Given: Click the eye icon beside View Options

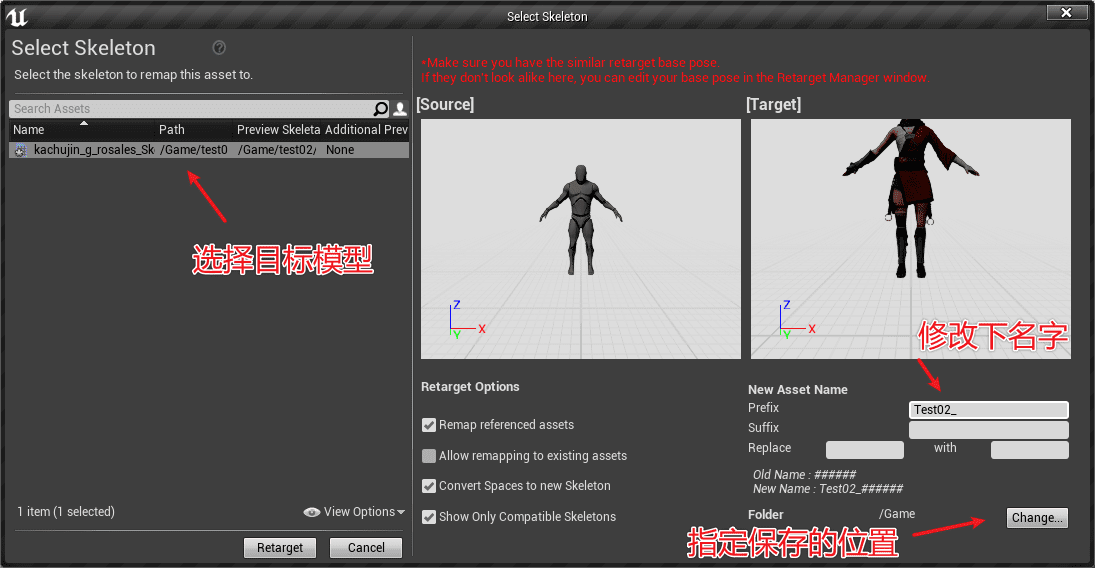Looking at the screenshot, I should pos(312,512).
